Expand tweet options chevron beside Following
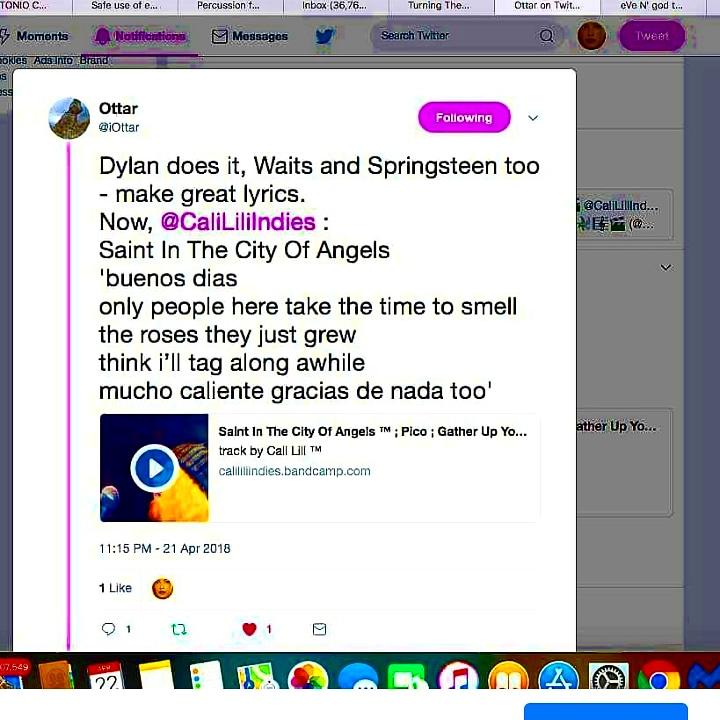The image size is (720, 720). click(533, 118)
